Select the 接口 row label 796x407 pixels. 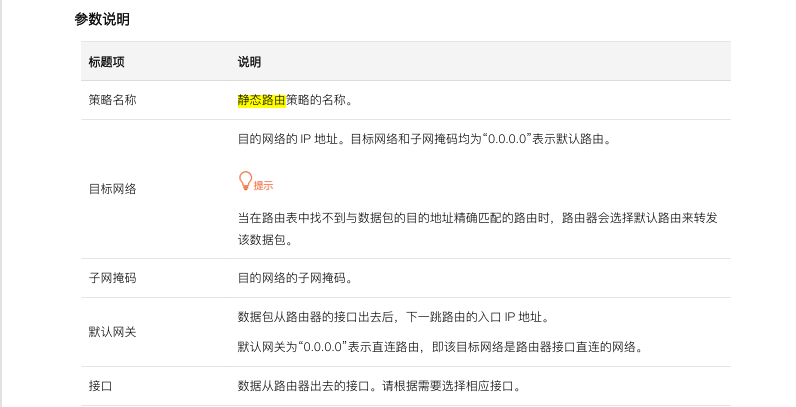(100, 385)
